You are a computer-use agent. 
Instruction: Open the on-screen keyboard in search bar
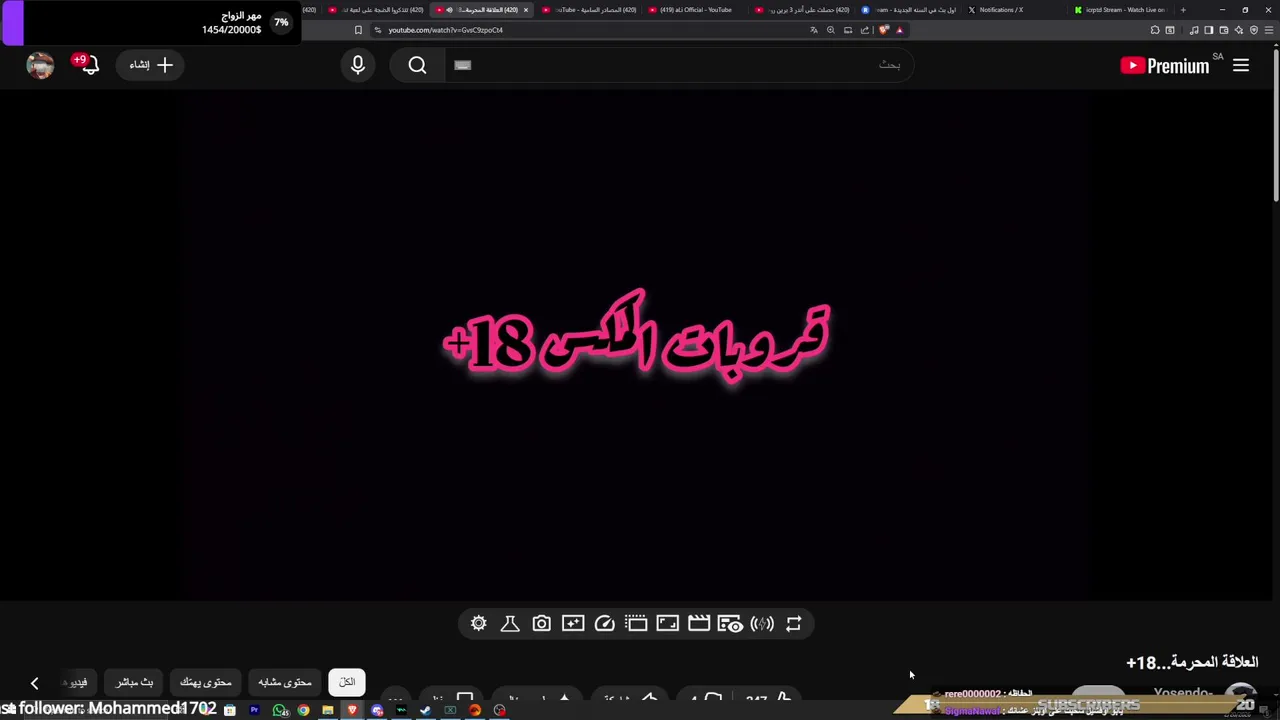[x=462, y=65]
